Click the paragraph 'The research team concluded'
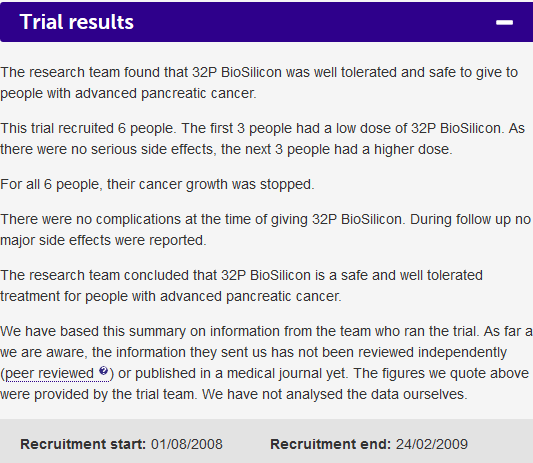 (x=241, y=286)
